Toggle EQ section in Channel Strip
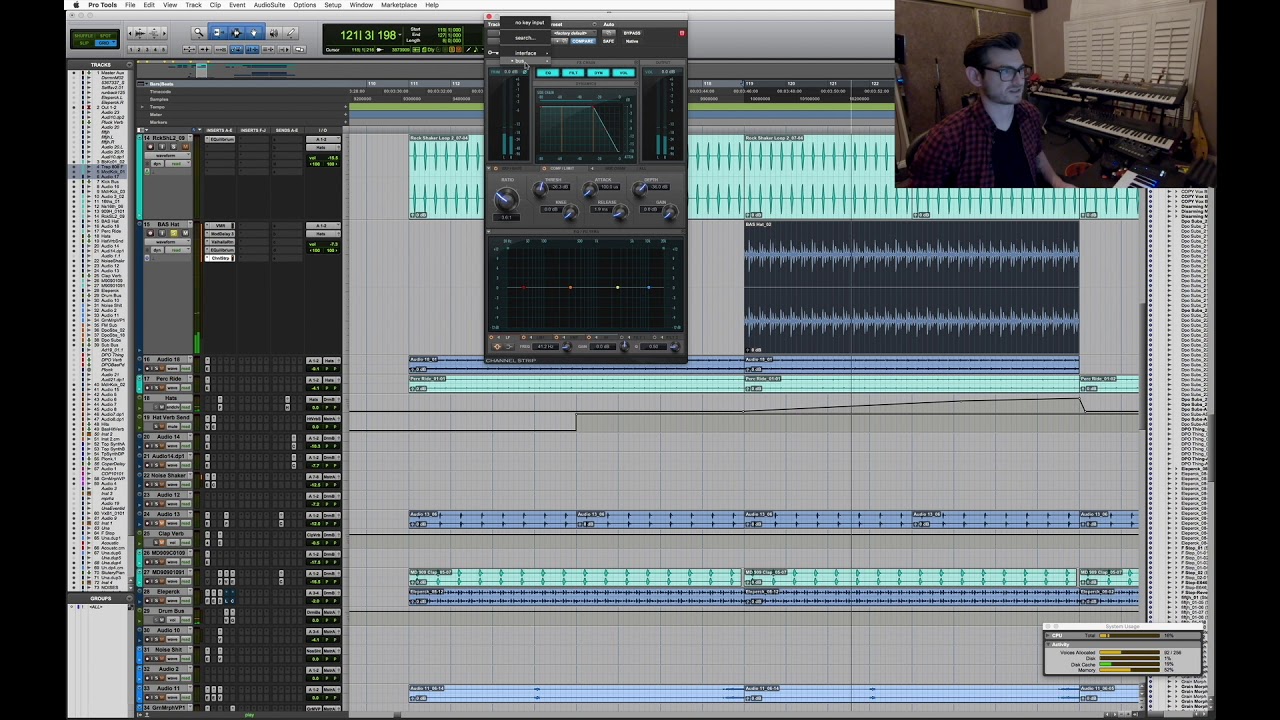The height and width of the screenshot is (720, 1280). (x=548, y=73)
